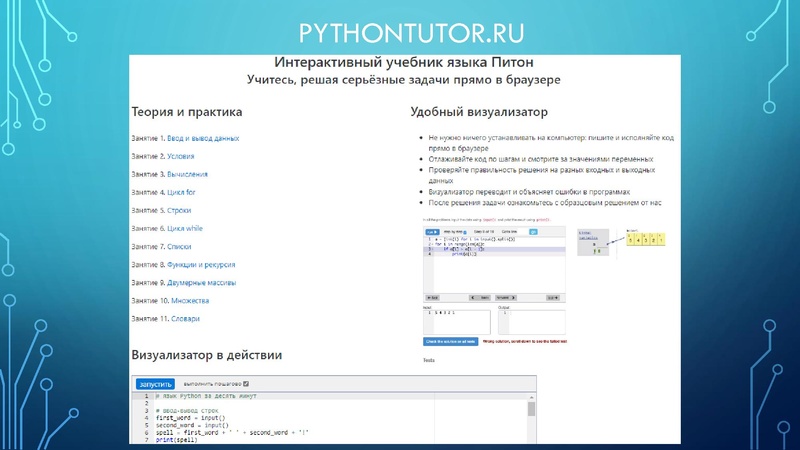
Task: Click the last-step button in visualizer thumbnail
Action: point(553,298)
